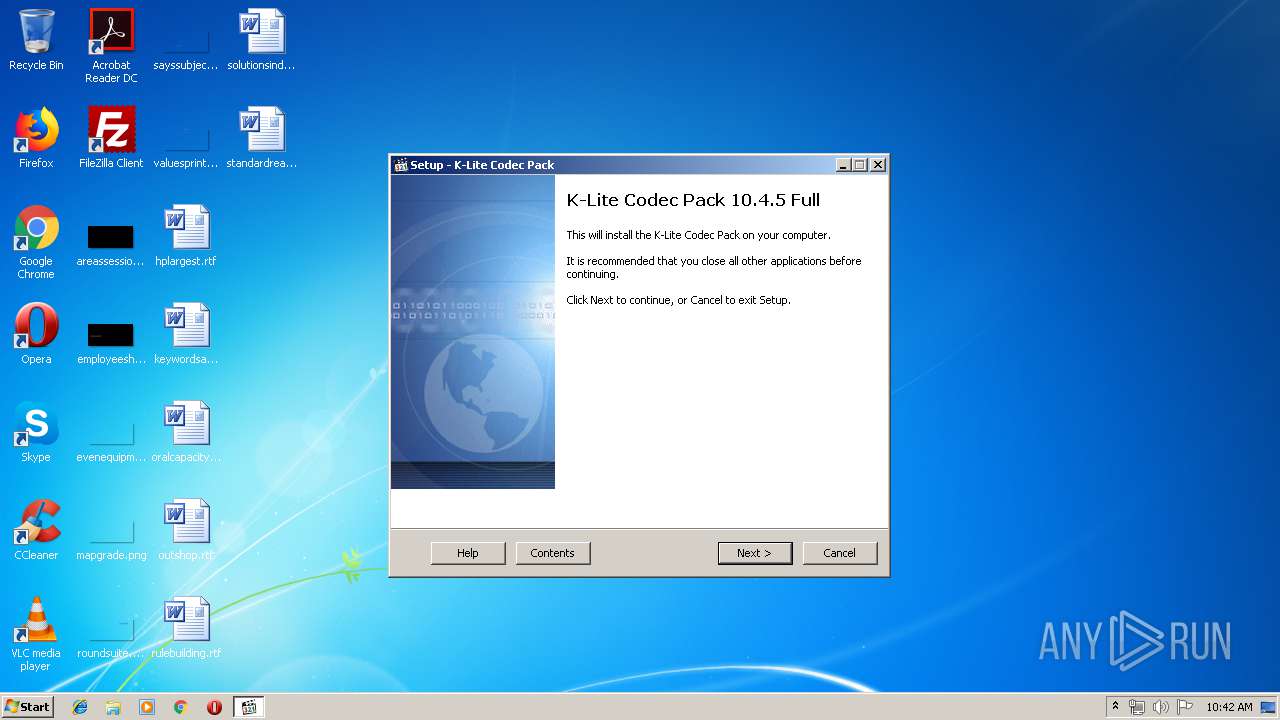Open the Windows Start menu

pos(27,706)
